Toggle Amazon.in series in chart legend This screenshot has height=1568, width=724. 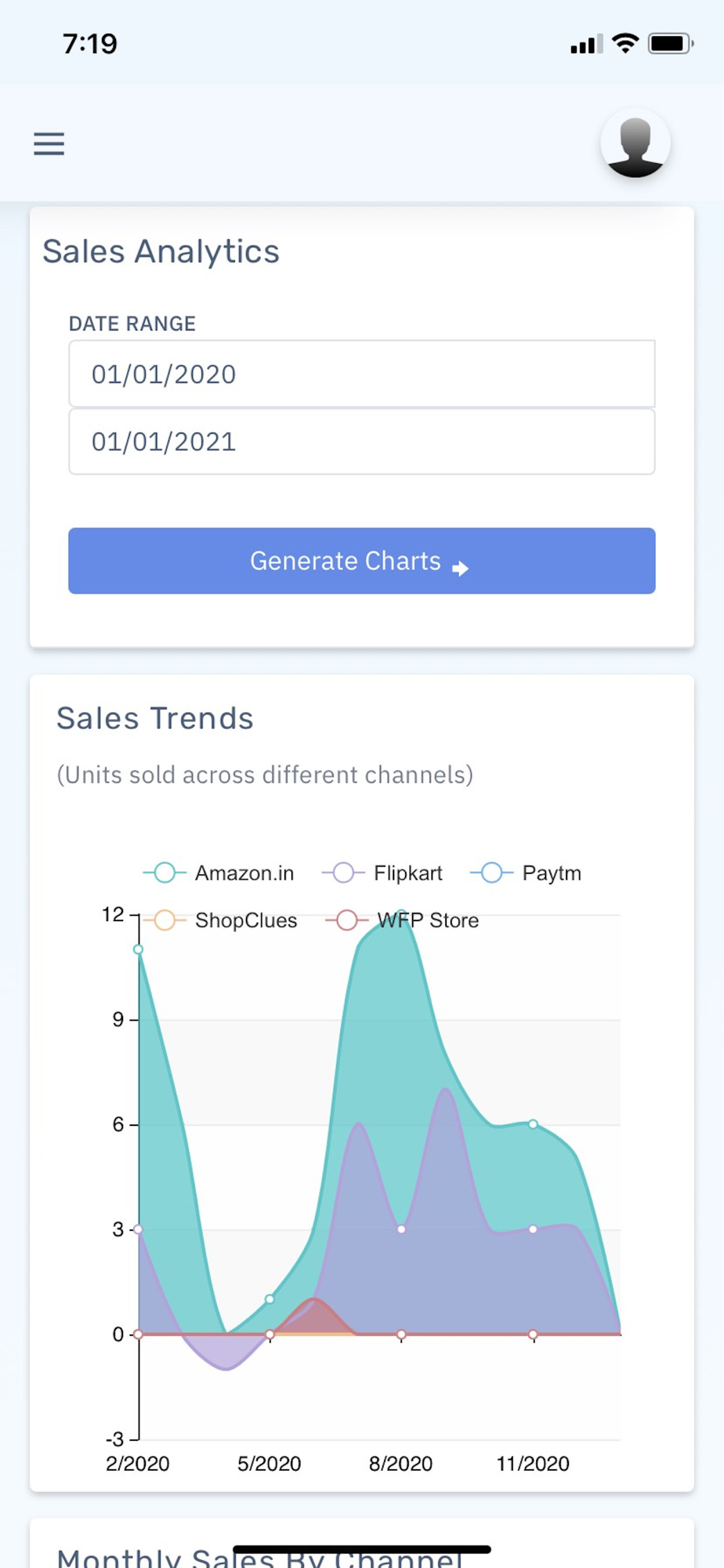(x=219, y=873)
